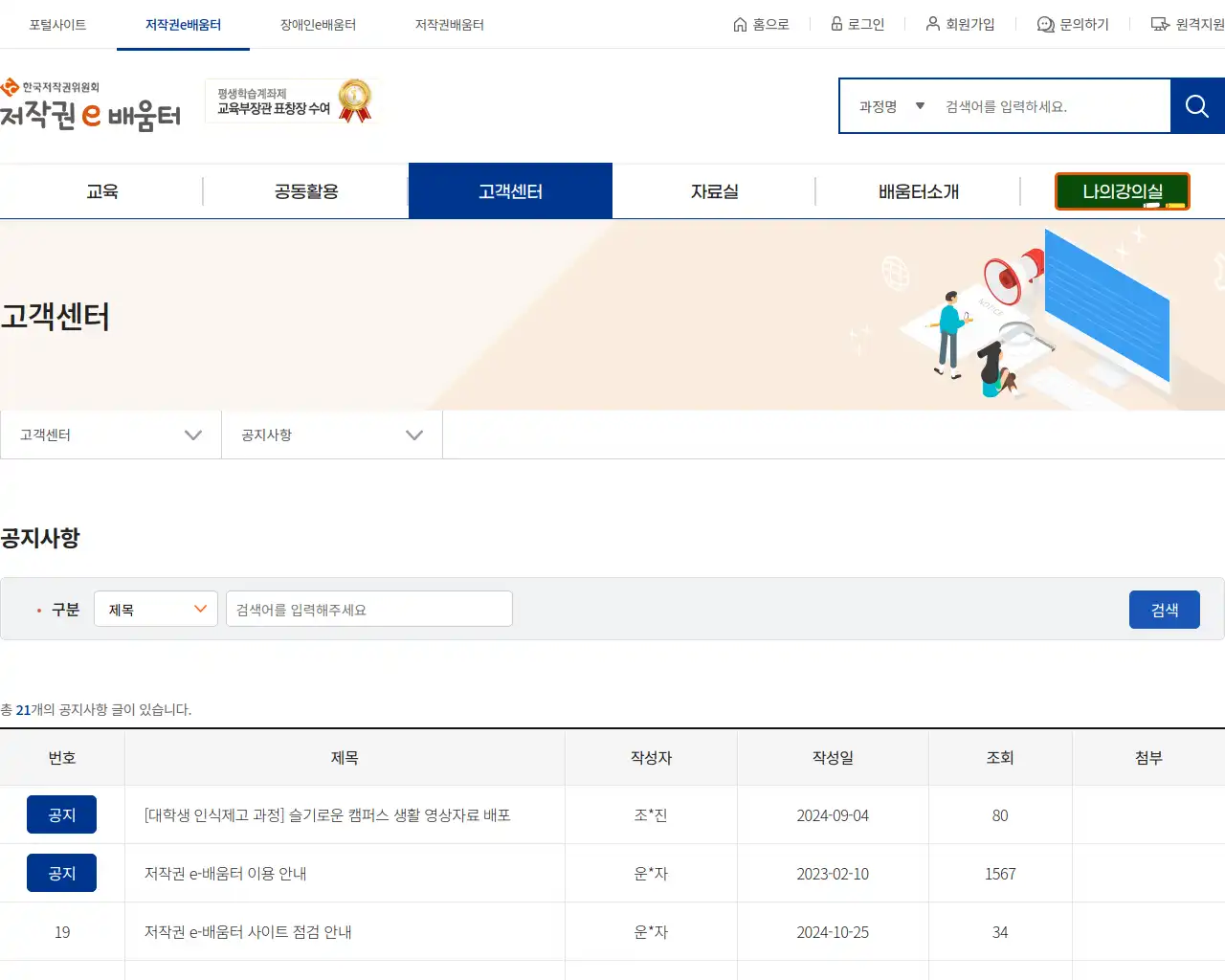Viewport: 1225px width, 980px height.
Task: Click the magnifier search icon button
Action: (1197, 106)
